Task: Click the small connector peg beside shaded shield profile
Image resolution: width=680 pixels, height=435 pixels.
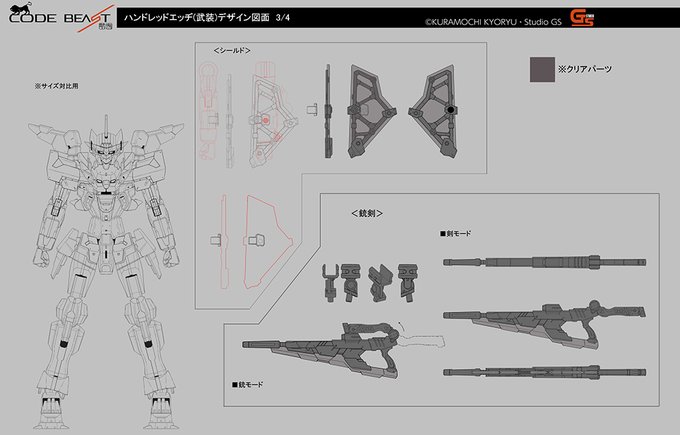Action: point(312,109)
